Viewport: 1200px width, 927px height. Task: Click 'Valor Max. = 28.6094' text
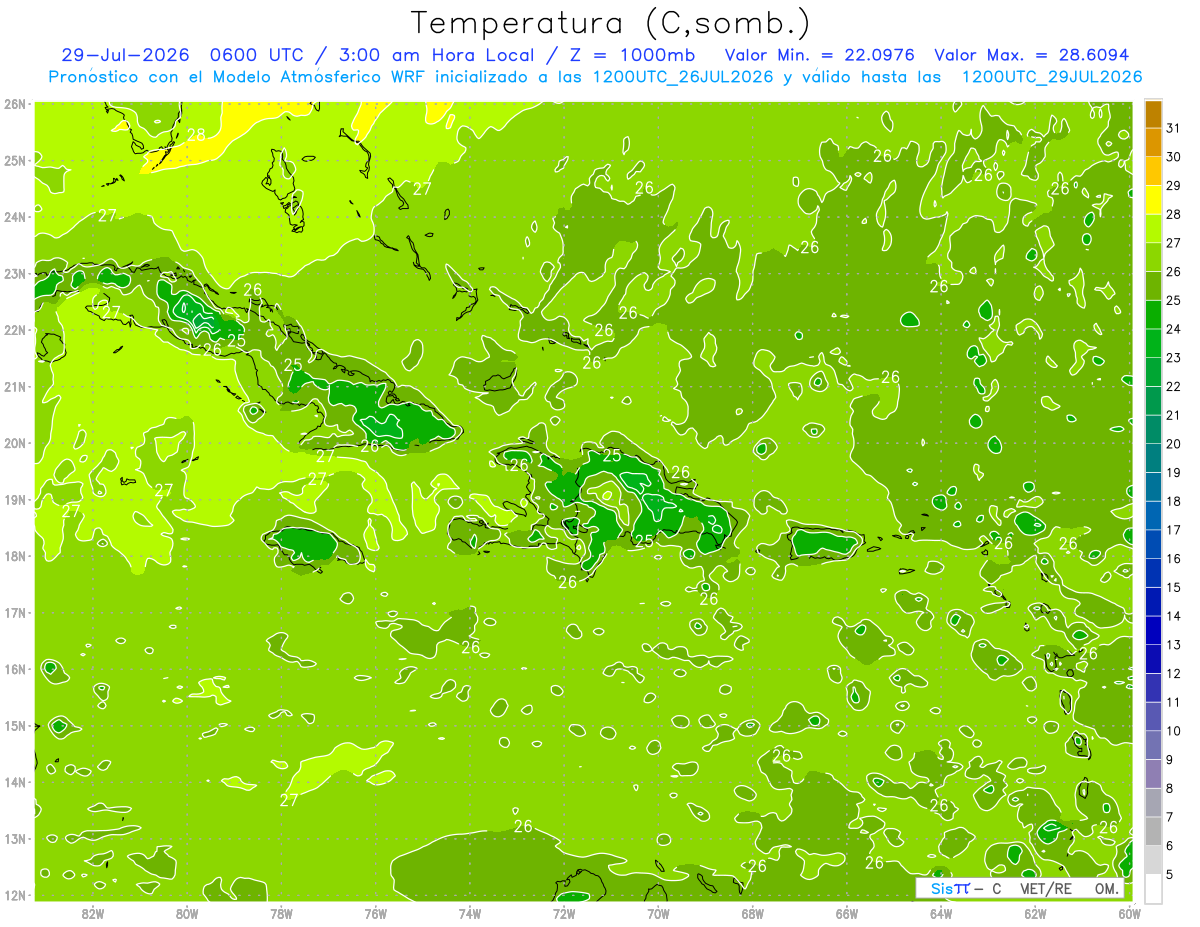point(1031,55)
